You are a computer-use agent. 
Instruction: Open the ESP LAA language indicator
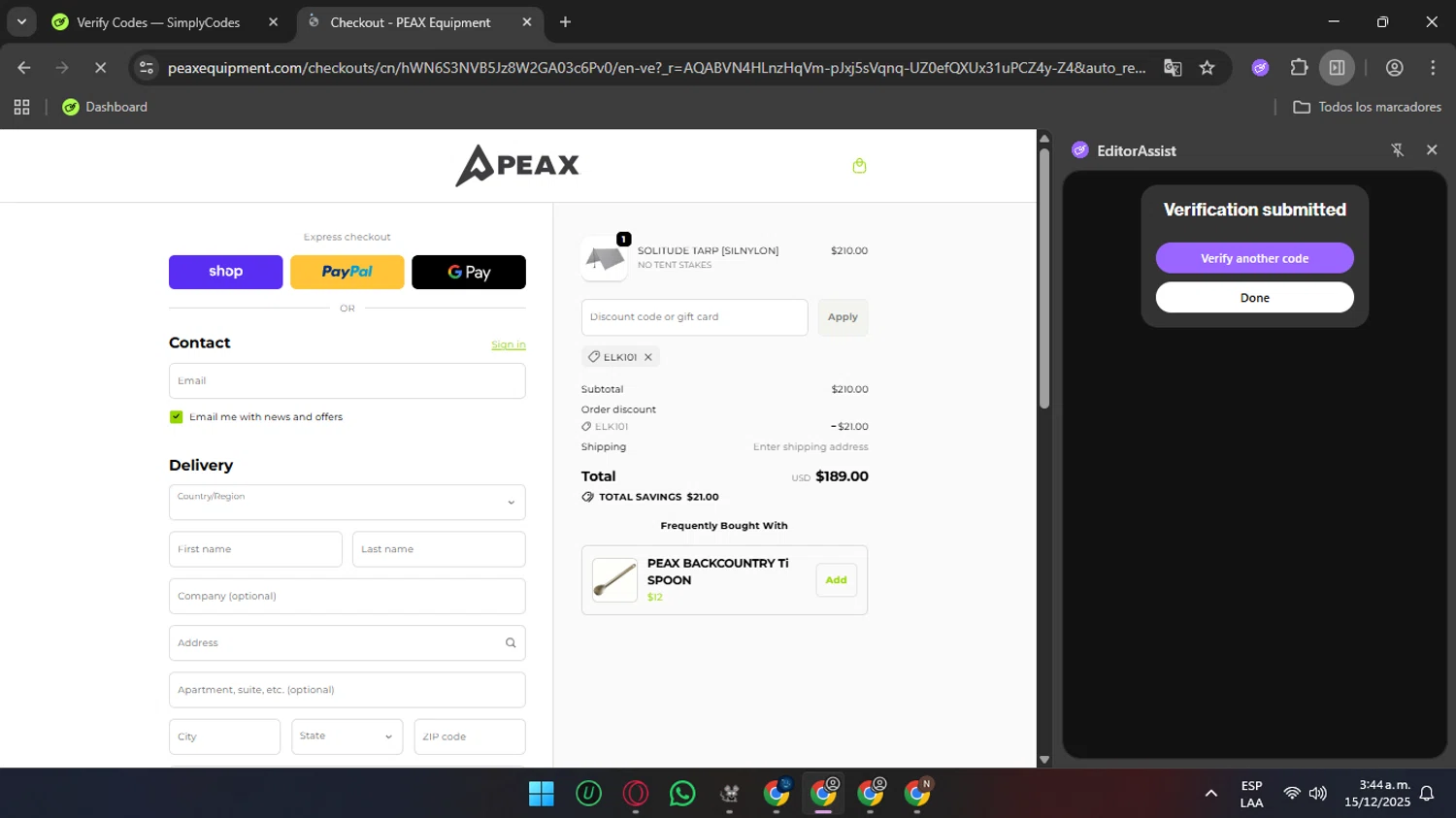pyautogui.click(x=1251, y=794)
